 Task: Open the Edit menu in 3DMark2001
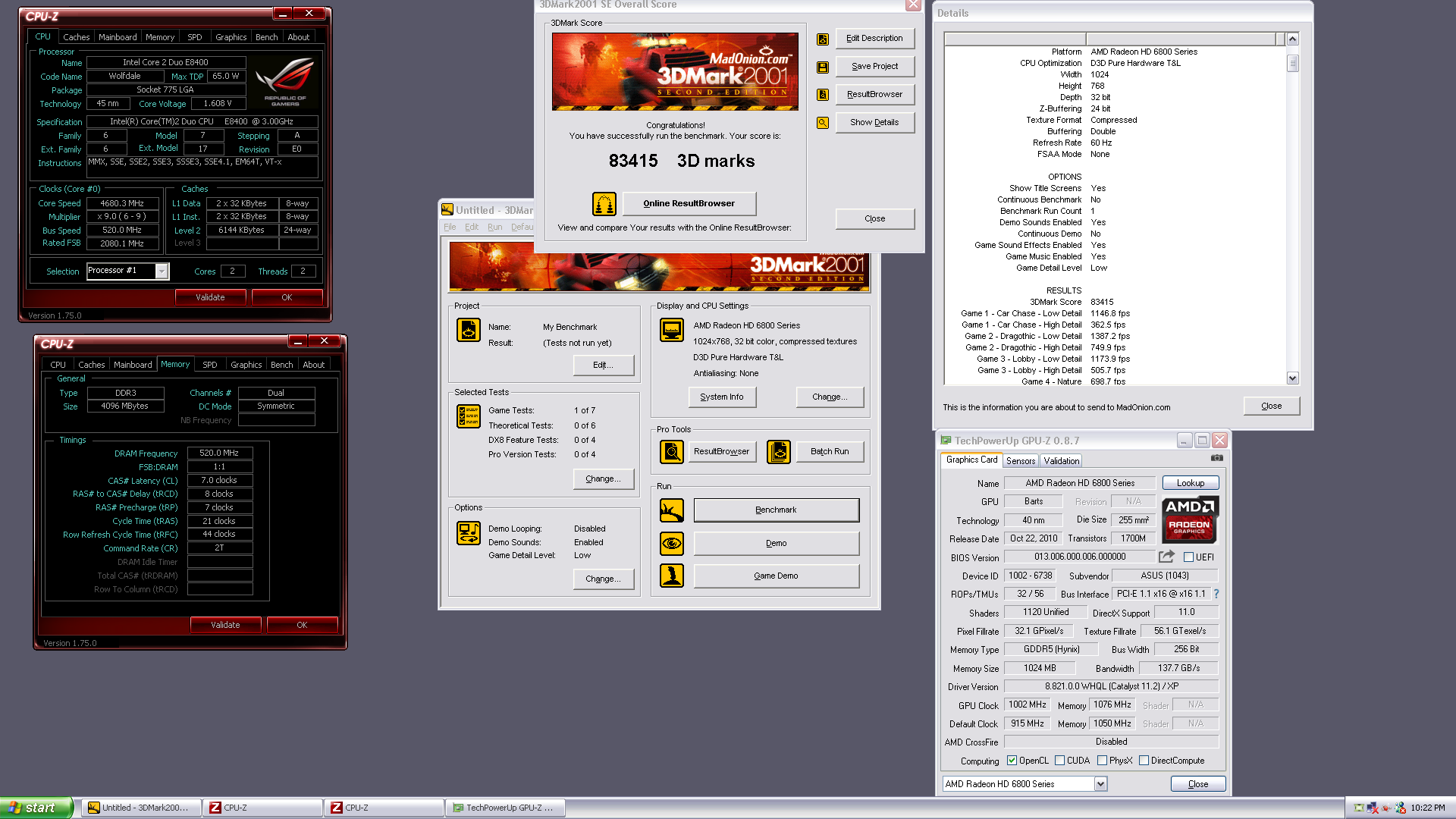point(472,227)
